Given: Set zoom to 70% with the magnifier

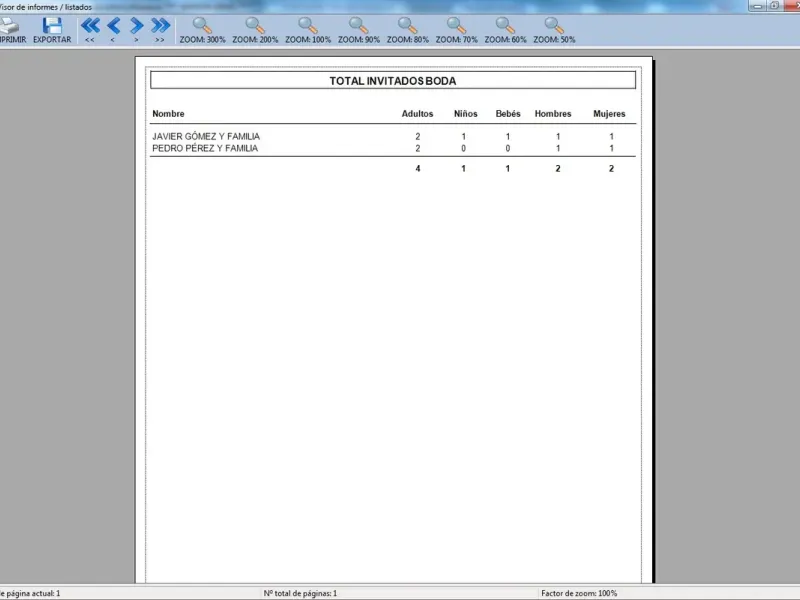Looking at the screenshot, I should [457, 26].
